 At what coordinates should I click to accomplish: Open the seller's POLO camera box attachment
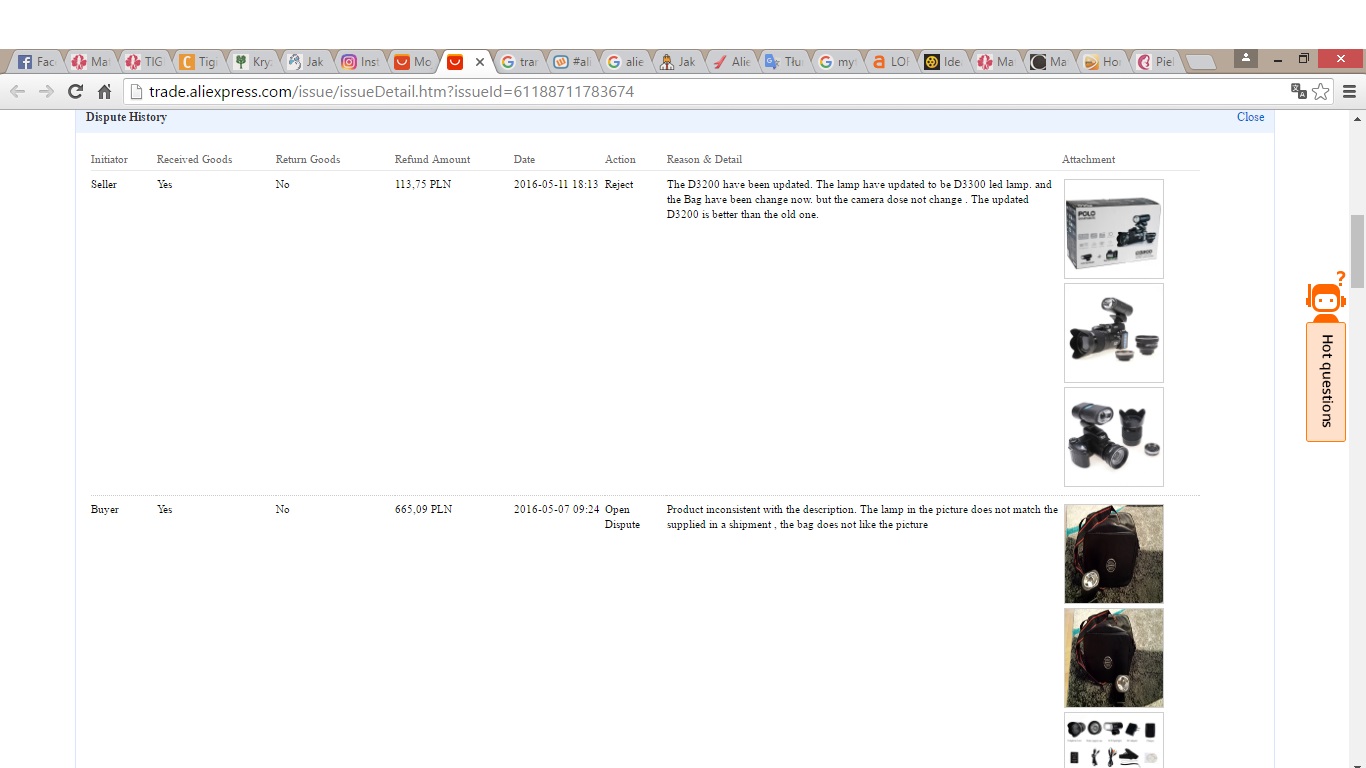pyautogui.click(x=1114, y=229)
